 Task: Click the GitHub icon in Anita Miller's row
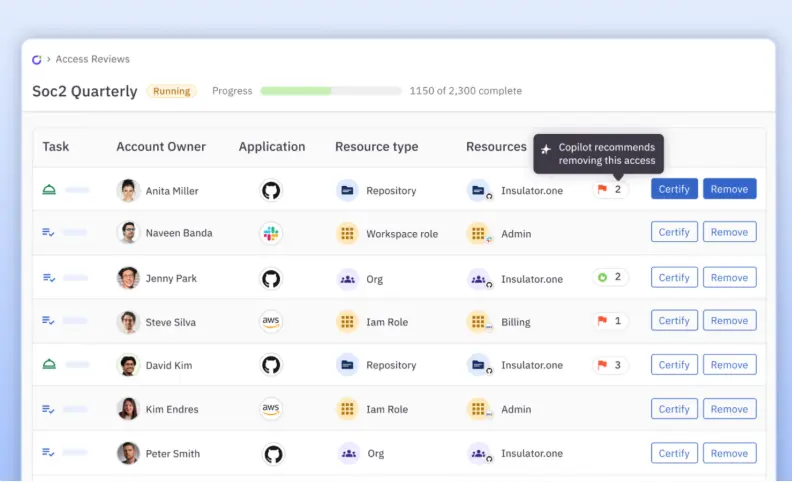click(x=271, y=190)
